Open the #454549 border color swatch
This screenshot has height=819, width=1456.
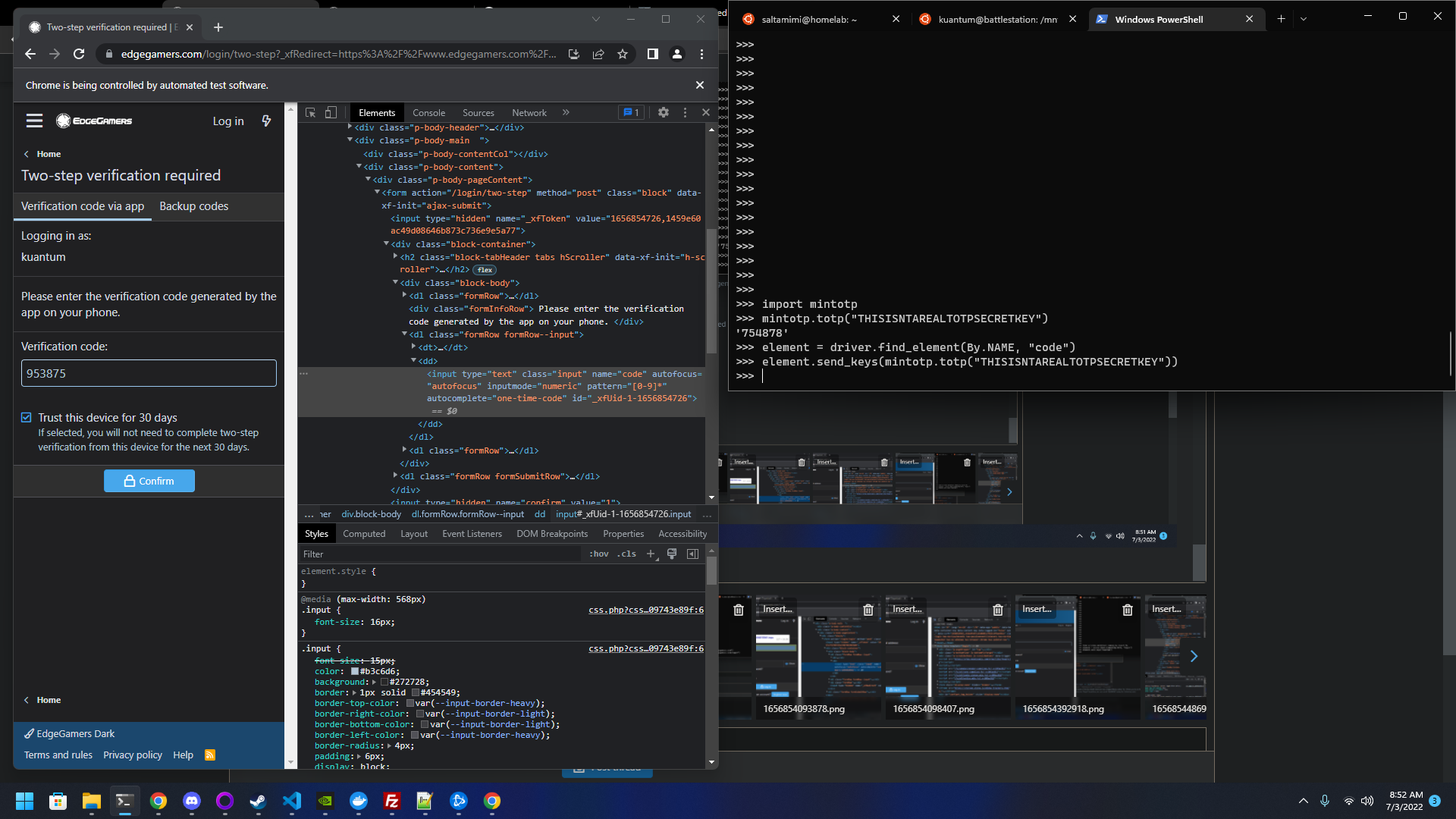pyautogui.click(x=415, y=692)
